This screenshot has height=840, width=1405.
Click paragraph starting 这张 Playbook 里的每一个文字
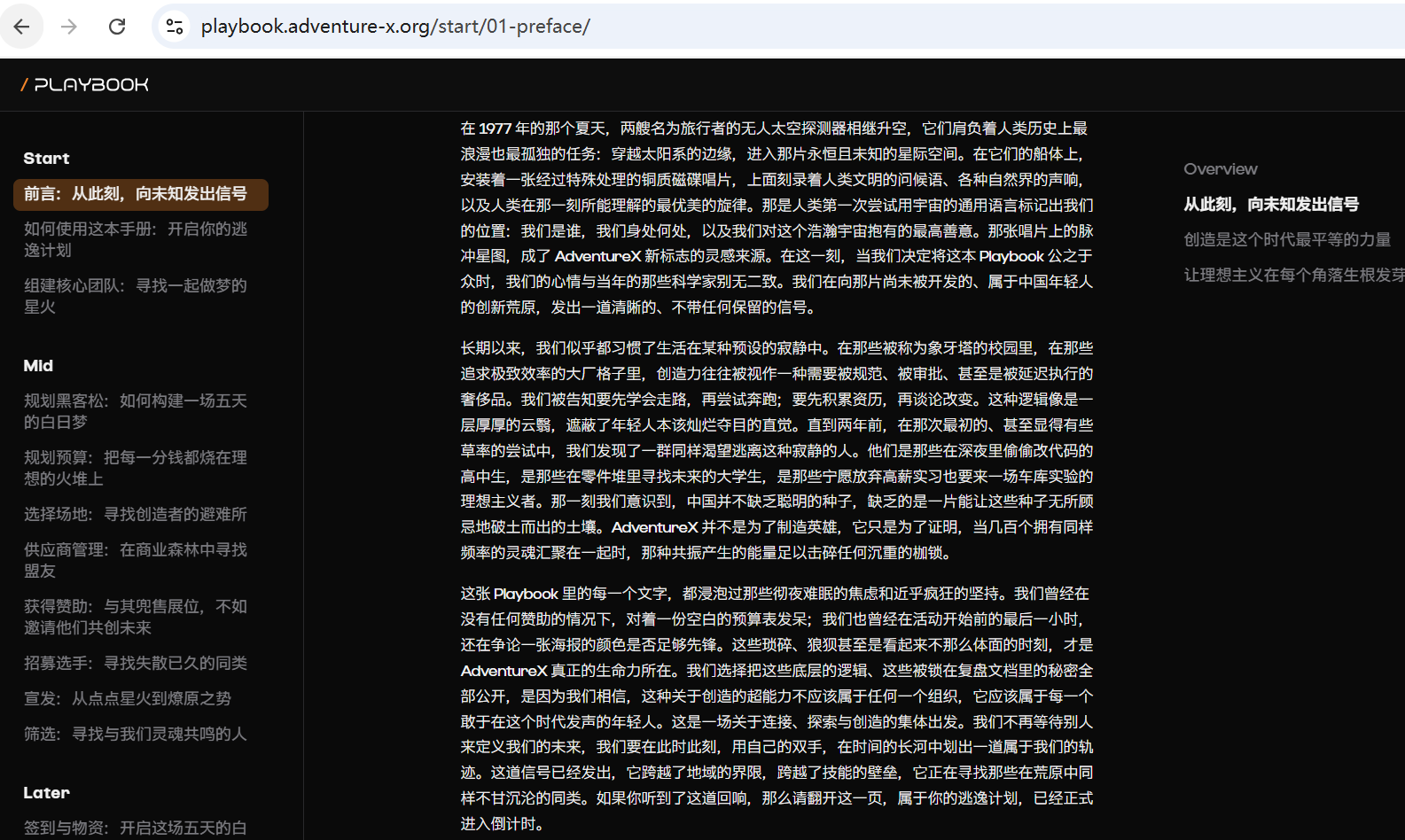(x=777, y=709)
